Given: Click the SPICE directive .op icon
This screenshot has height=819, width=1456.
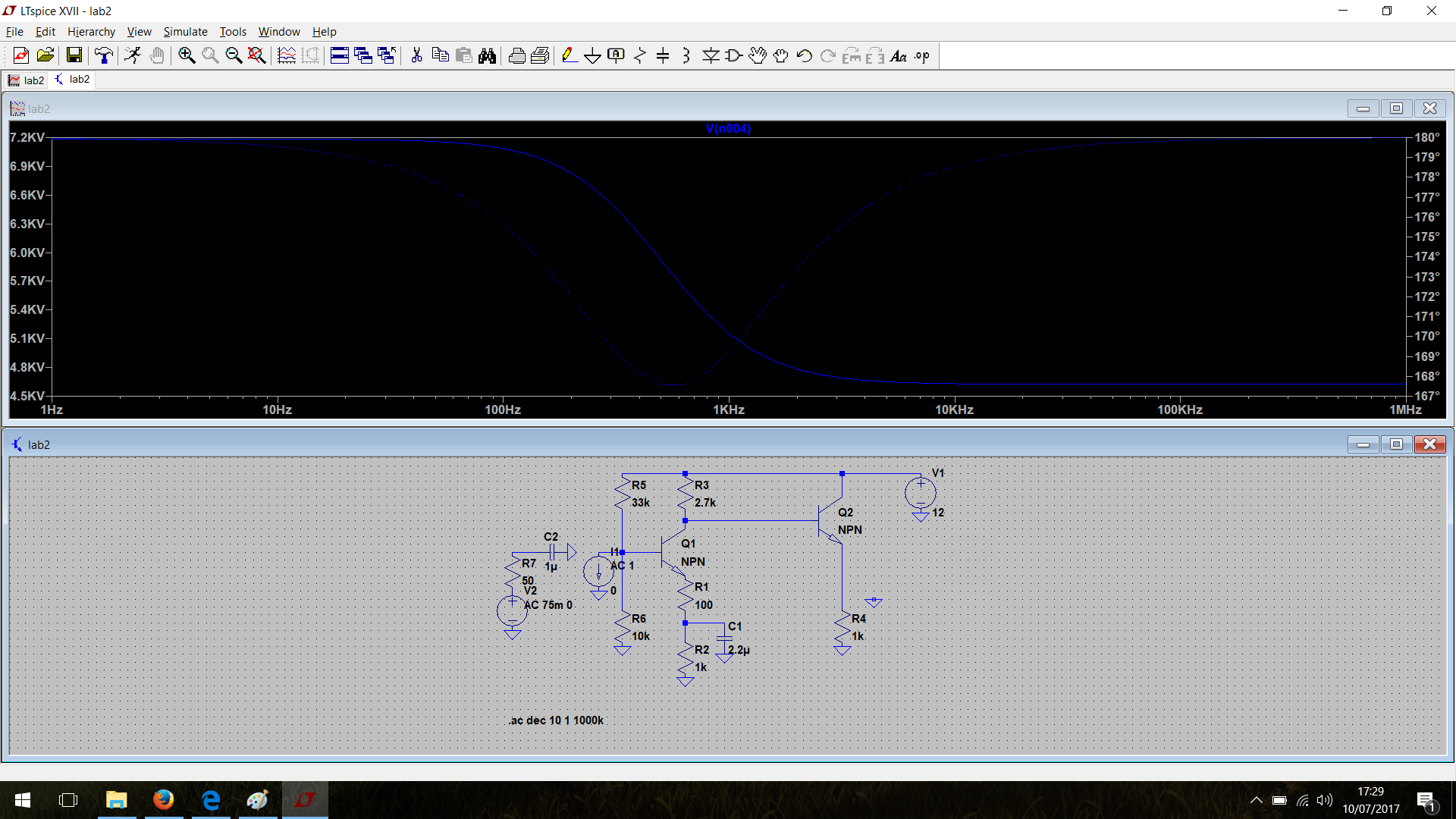Looking at the screenshot, I should point(922,55).
